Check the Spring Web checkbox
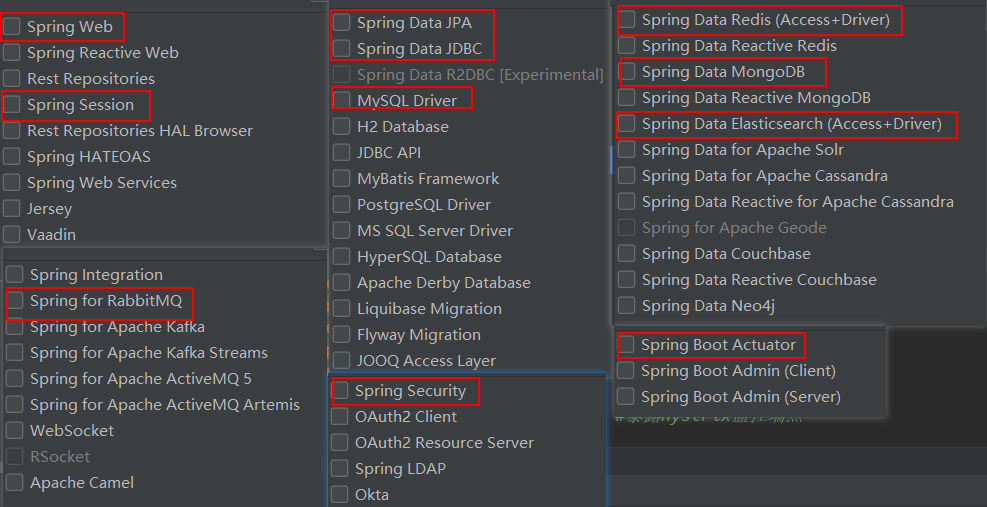This screenshot has height=507, width=987. click(12, 26)
